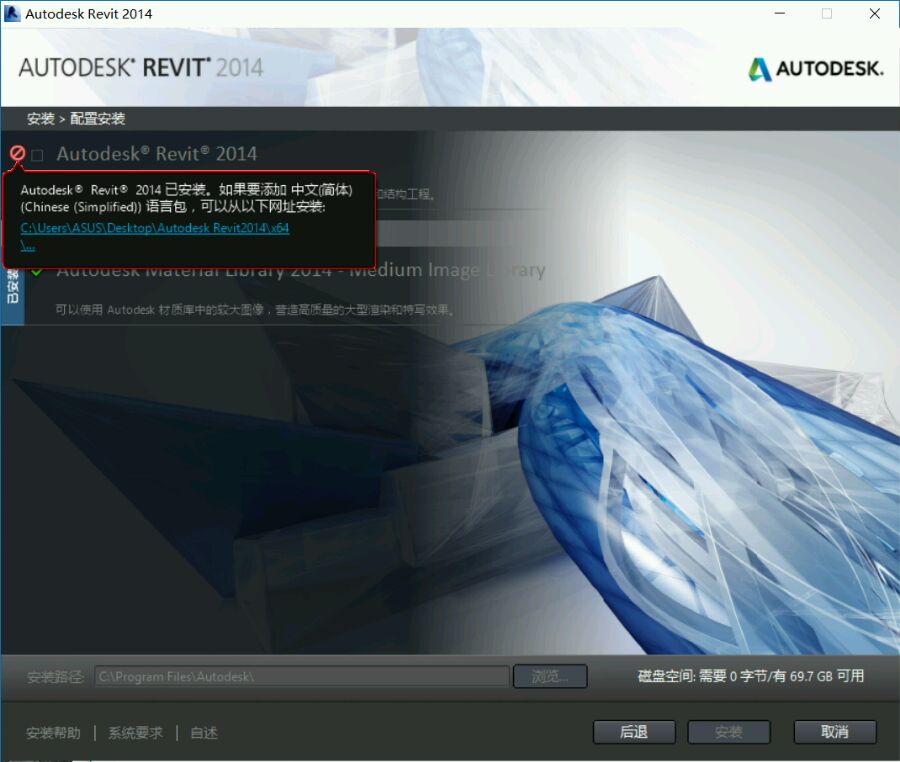Click the 后退 (Back) button
This screenshot has height=762, width=900.
(634, 732)
